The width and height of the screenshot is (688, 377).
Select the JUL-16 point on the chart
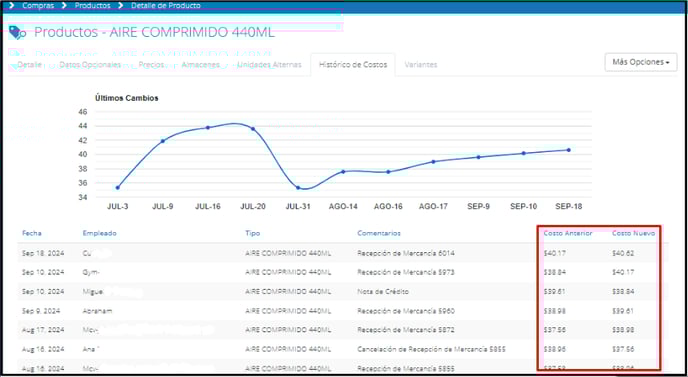(x=208, y=128)
